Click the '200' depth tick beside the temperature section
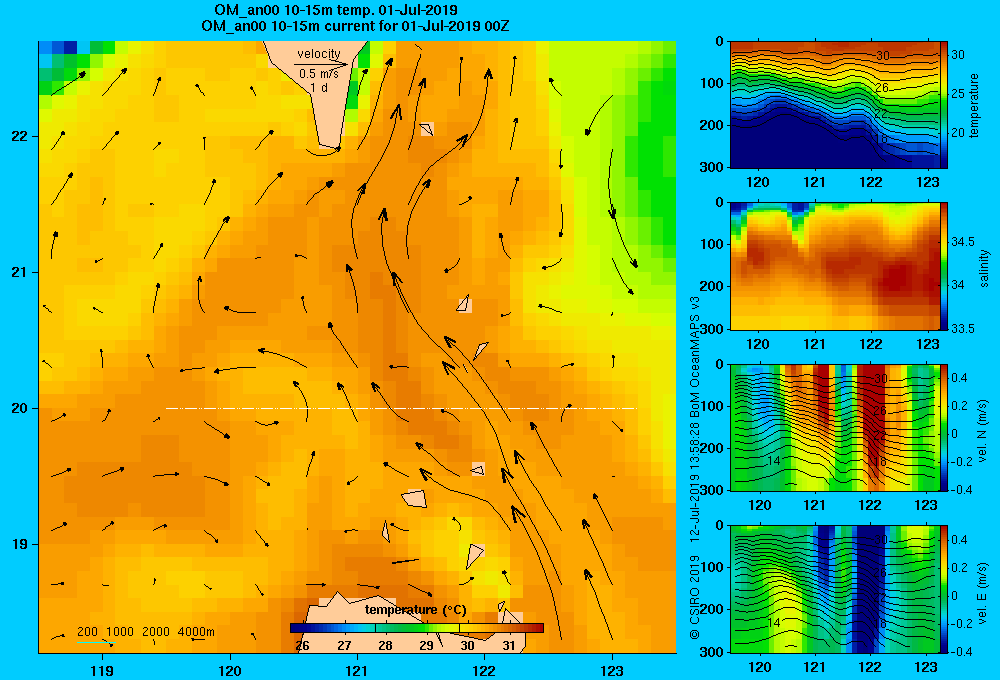 [714, 125]
